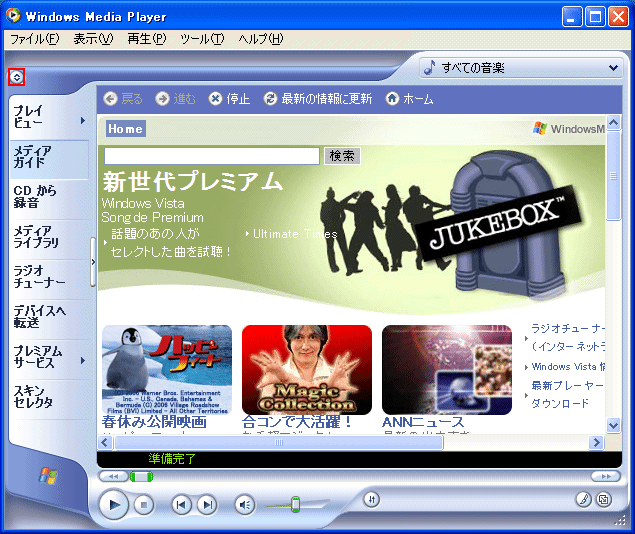Screen dimensions: 635x534
Task: Collapse the taskbar with the side handle
Action: pos(93,262)
